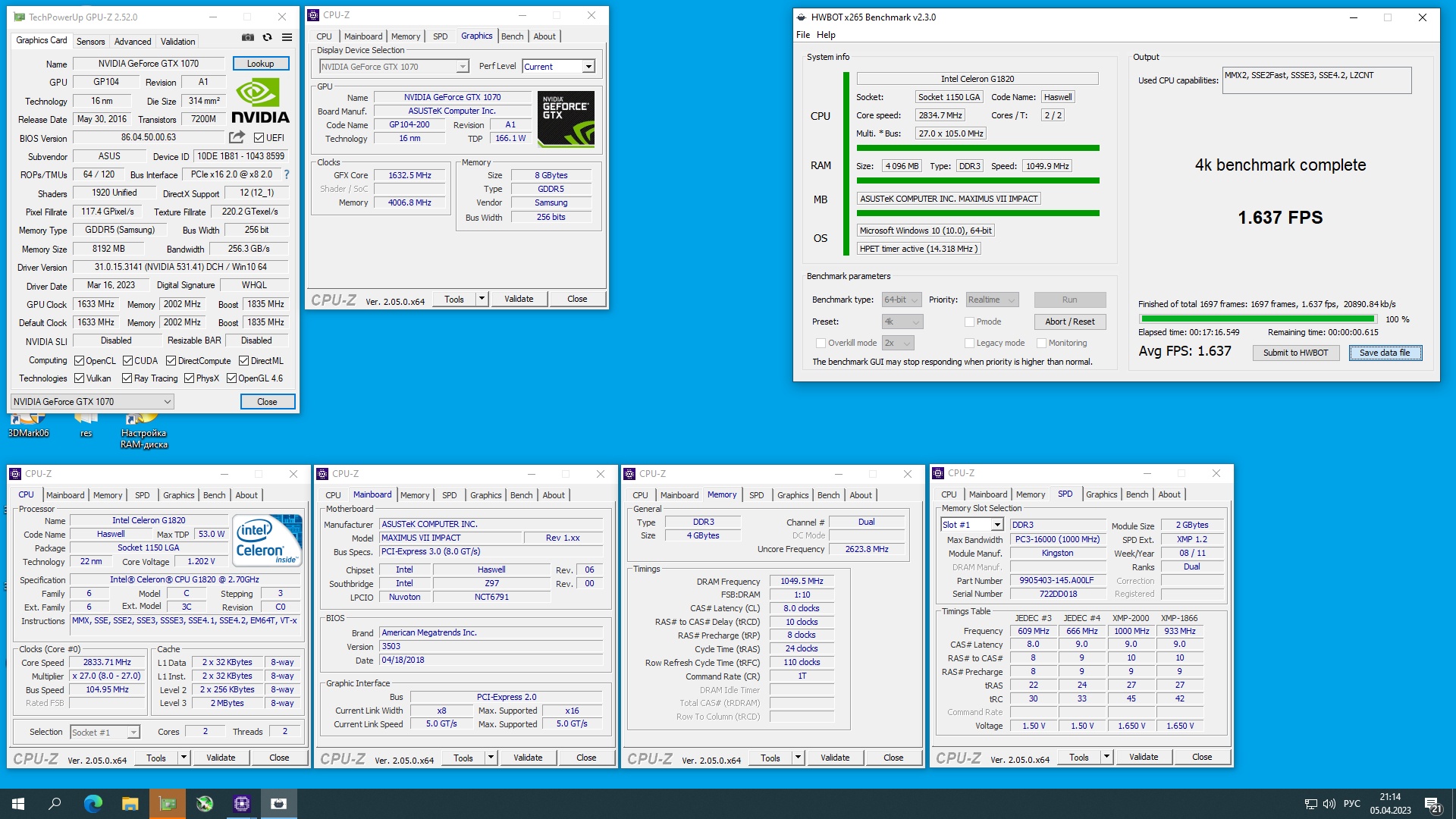
Task: Click Submit to HWBOT button
Action: [1295, 353]
